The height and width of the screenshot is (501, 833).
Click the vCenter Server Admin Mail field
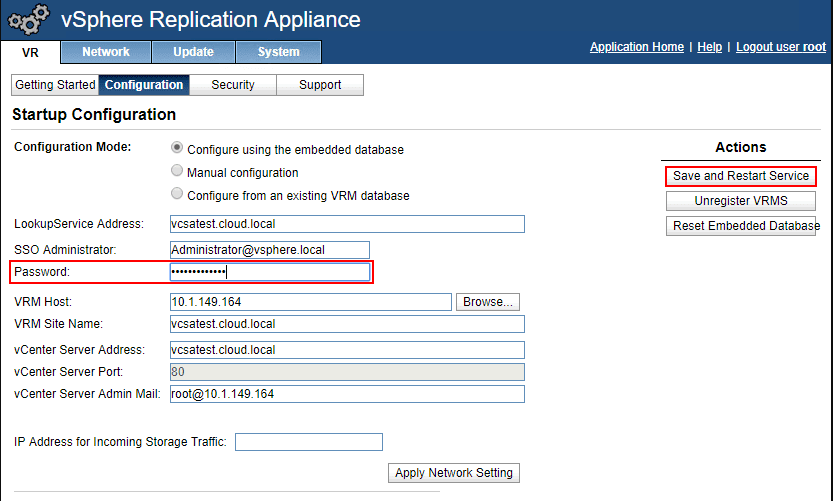click(347, 394)
